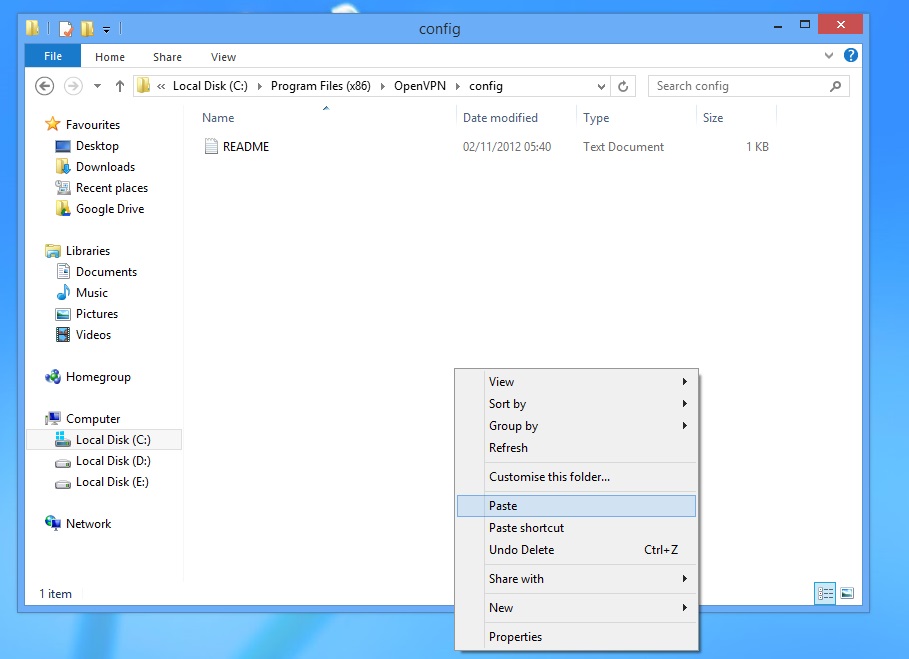The width and height of the screenshot is (909, 659).
Task: Choose Customise this folder option
Action: 576,477
